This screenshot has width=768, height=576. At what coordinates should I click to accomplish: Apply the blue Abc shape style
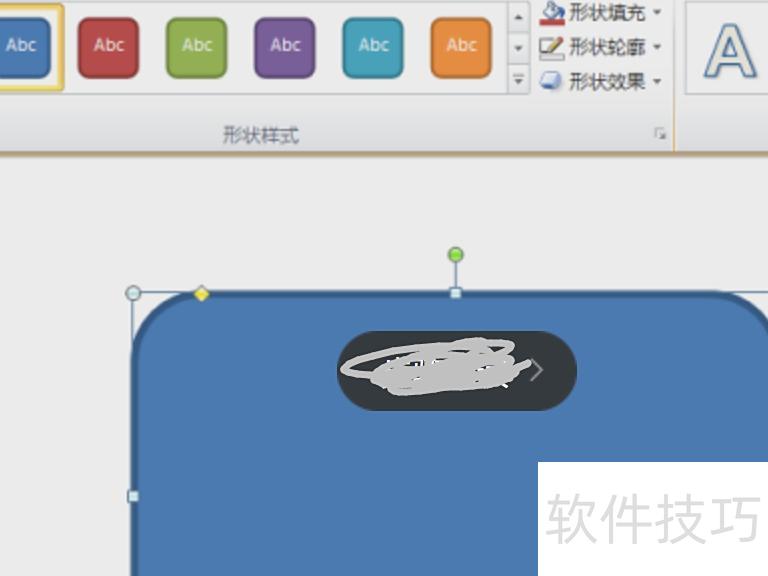(23, 47)
